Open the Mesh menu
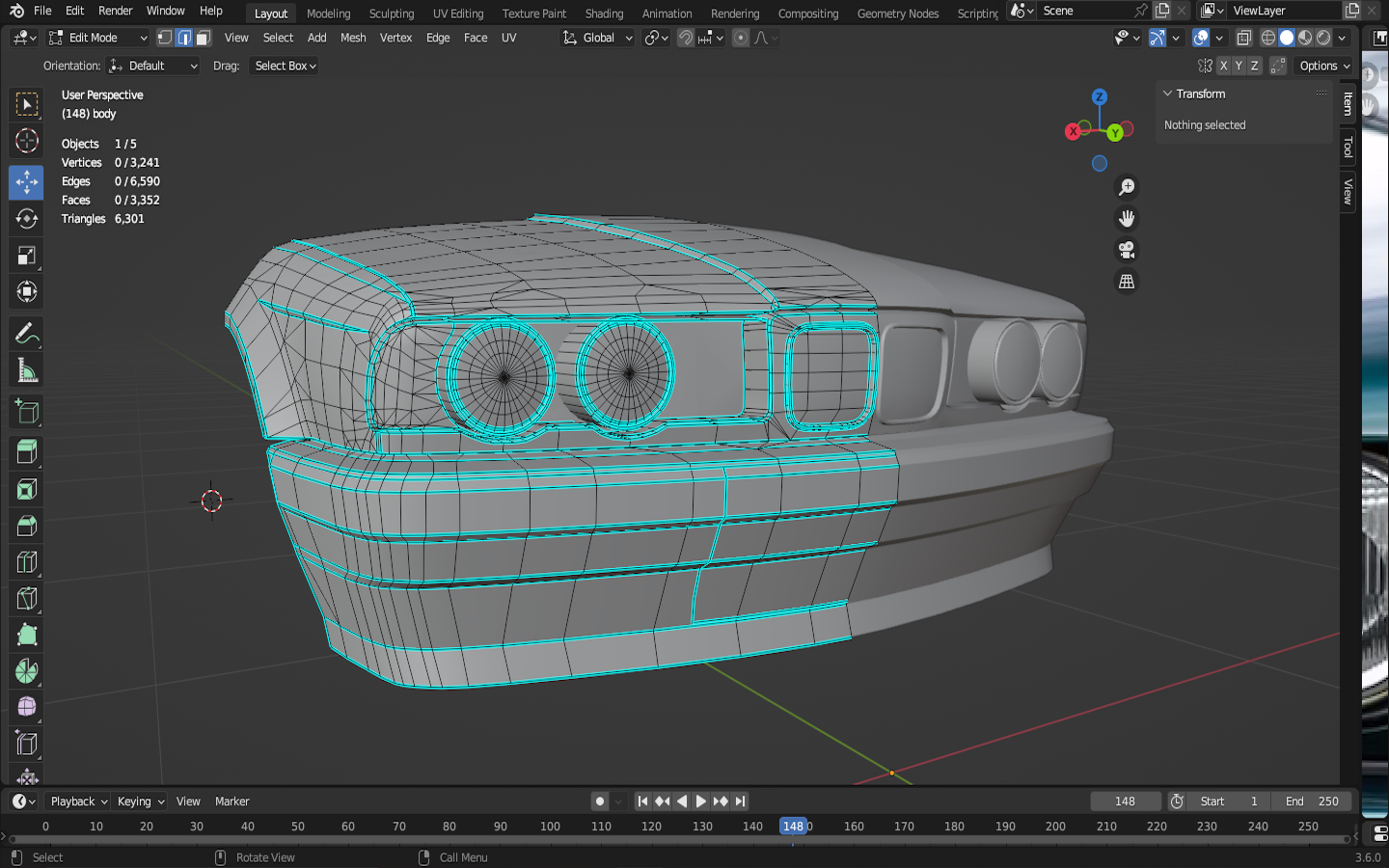The height and width of the screenshot is (868, 1389). [x=353, y=38]
